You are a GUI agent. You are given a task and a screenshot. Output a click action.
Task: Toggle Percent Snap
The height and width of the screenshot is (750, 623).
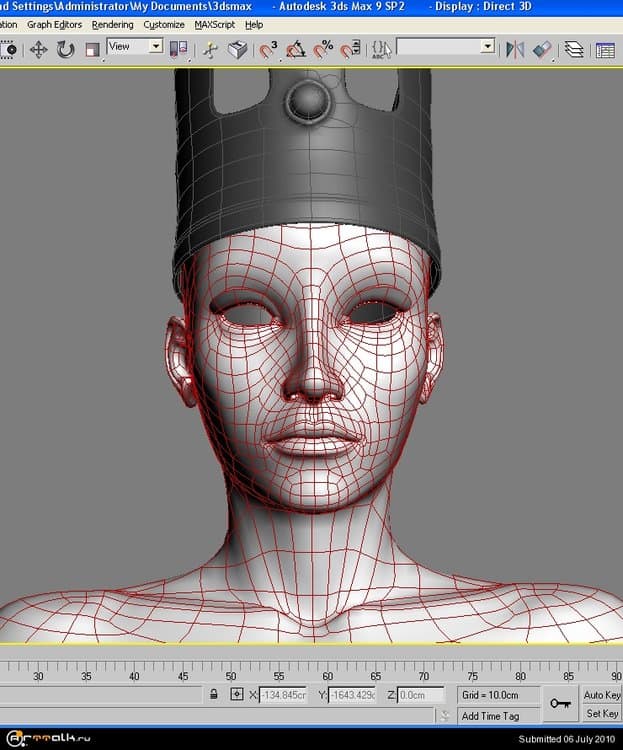pyautogui.click(x=323, y=49)
